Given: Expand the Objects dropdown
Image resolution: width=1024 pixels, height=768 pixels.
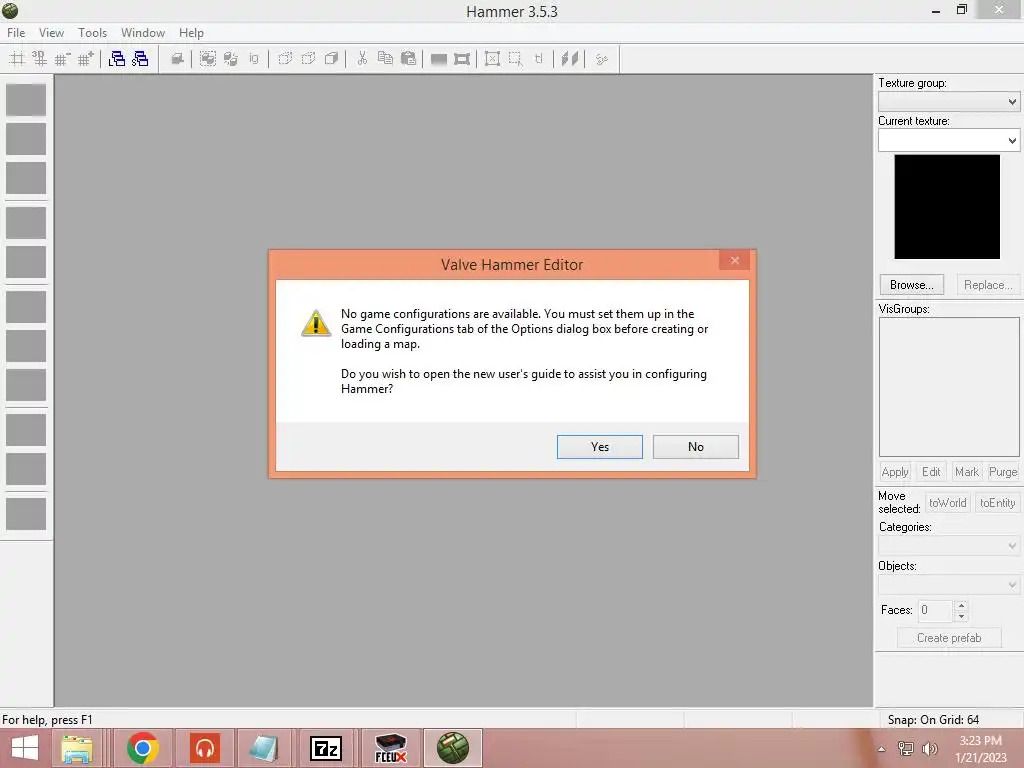Looking at the screenshot, I should tap(1012, 584).
